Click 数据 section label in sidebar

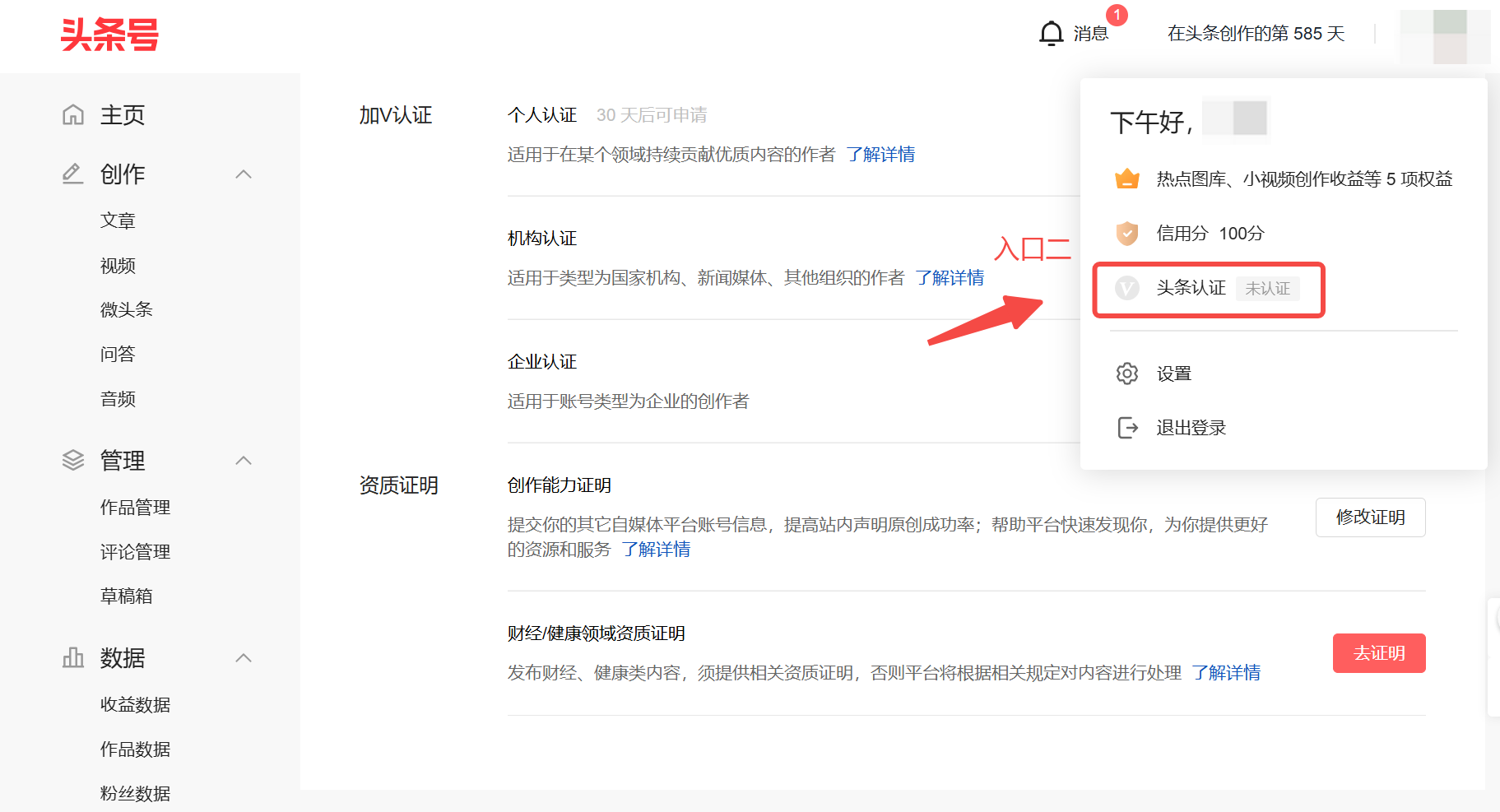123,657
